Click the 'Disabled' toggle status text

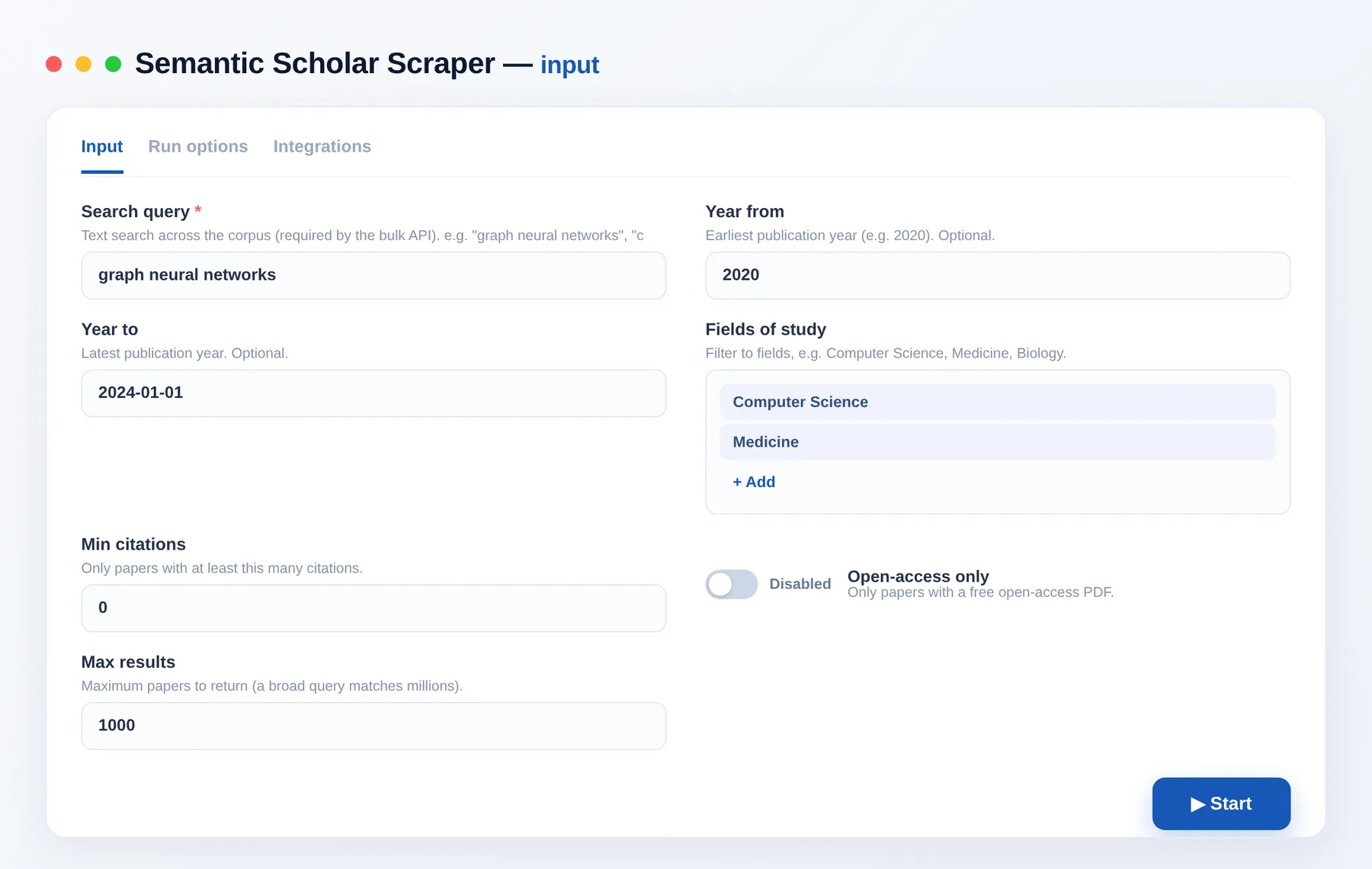(x=800, y=584)
